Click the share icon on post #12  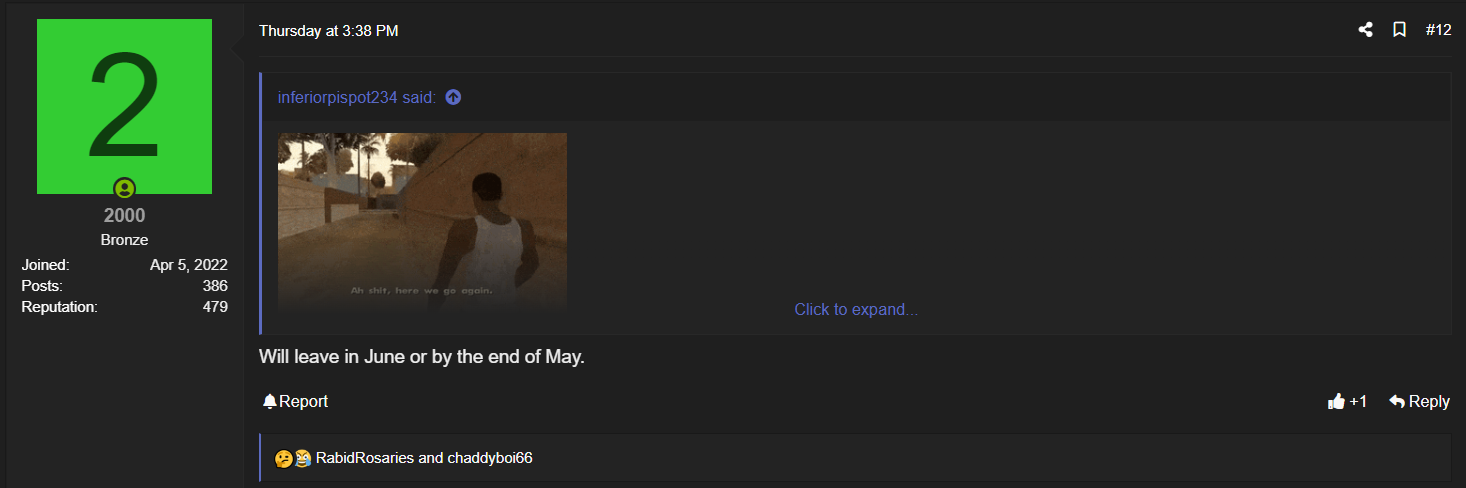click(x=1365, y=30)
